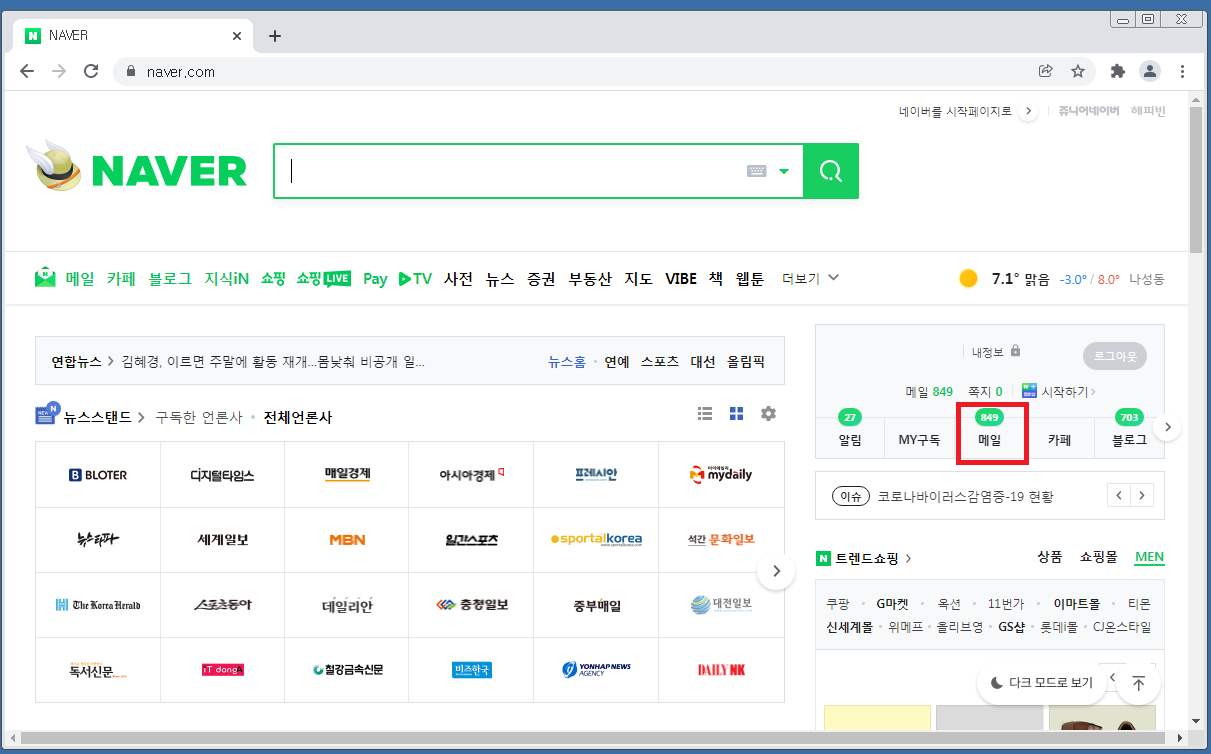
Task: Click next issue arrow button
Action: pos(1142,495)
